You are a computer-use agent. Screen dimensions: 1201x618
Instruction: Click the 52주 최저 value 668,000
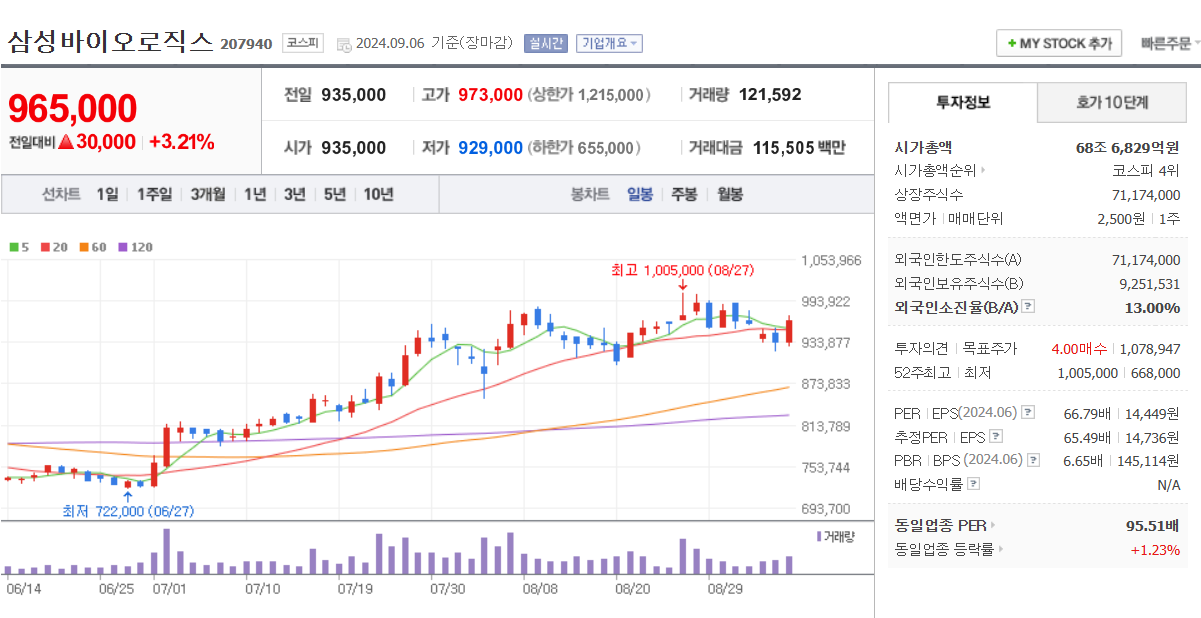[x=1156, y=373]
